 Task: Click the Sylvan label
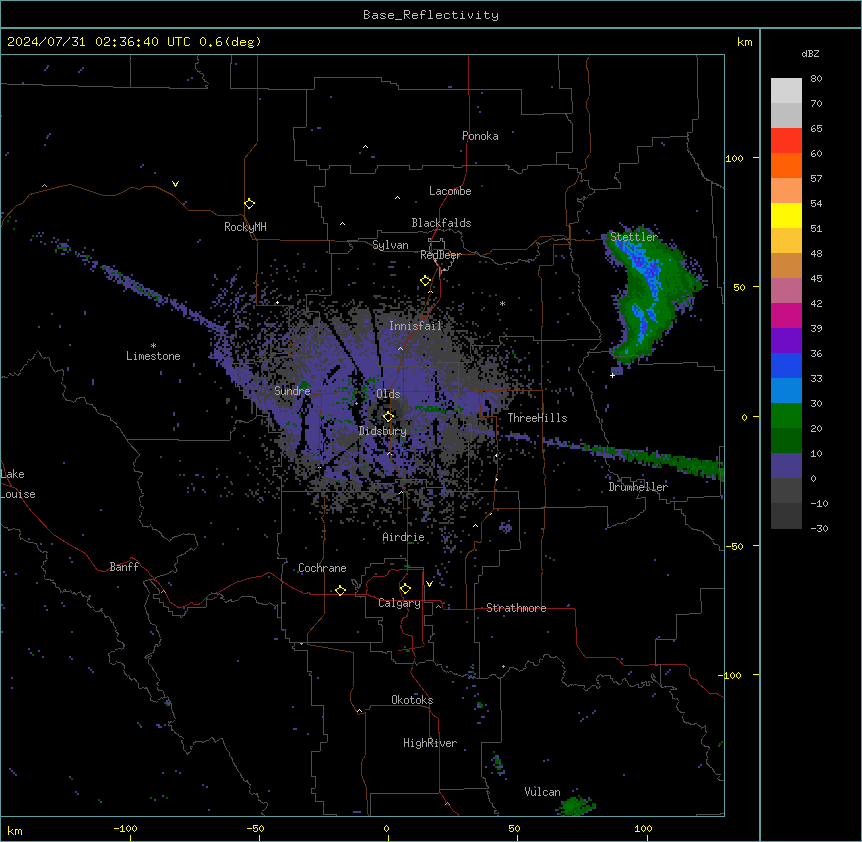[390, 245]
